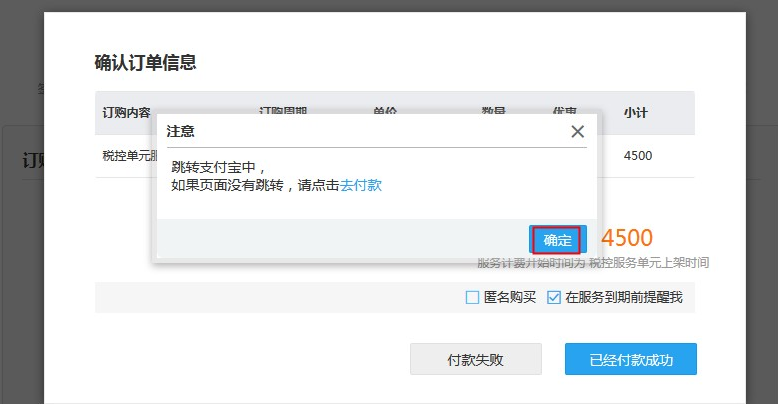Click the orange 4500 total amount

point(627,238)
